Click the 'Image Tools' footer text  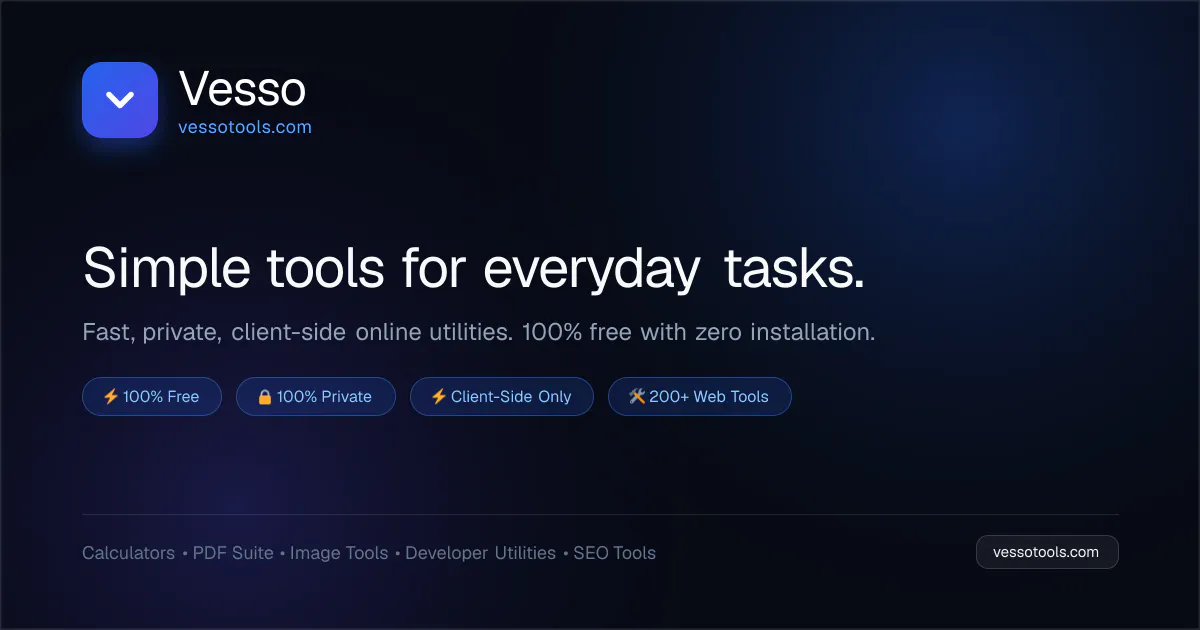pos(339,553)
